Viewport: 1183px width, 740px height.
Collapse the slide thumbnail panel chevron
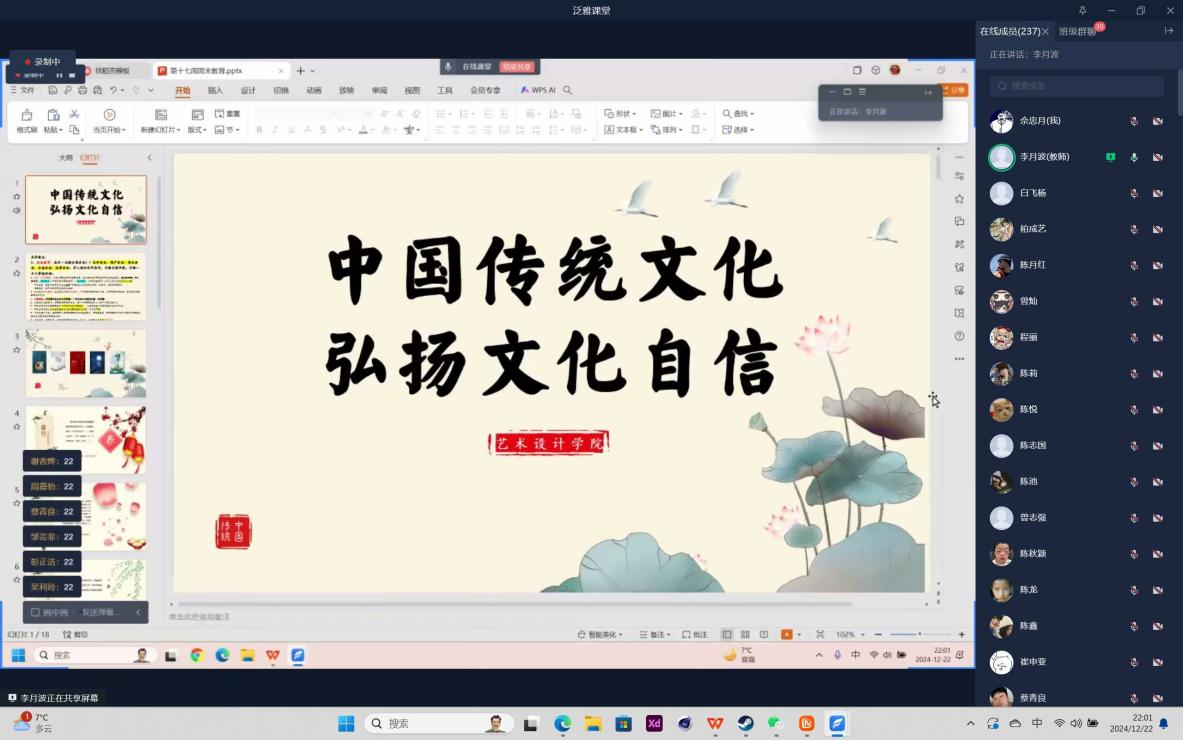(x=149, y=158)
